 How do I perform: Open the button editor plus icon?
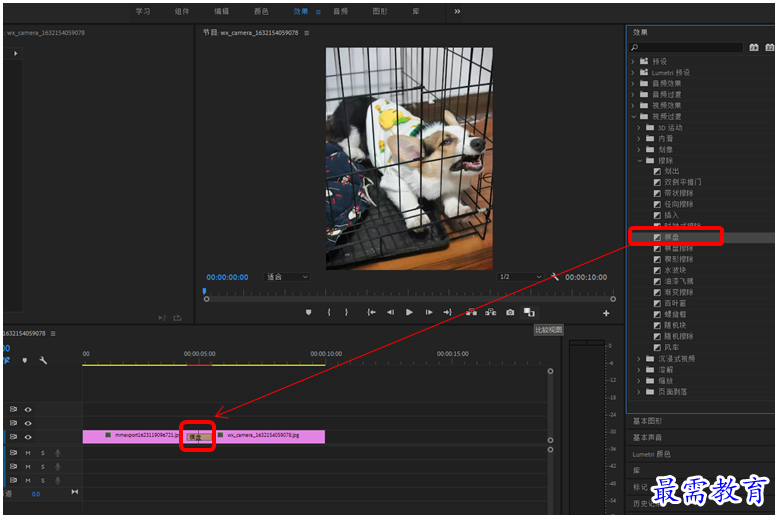pyautogui.click(x=606, y=313)
